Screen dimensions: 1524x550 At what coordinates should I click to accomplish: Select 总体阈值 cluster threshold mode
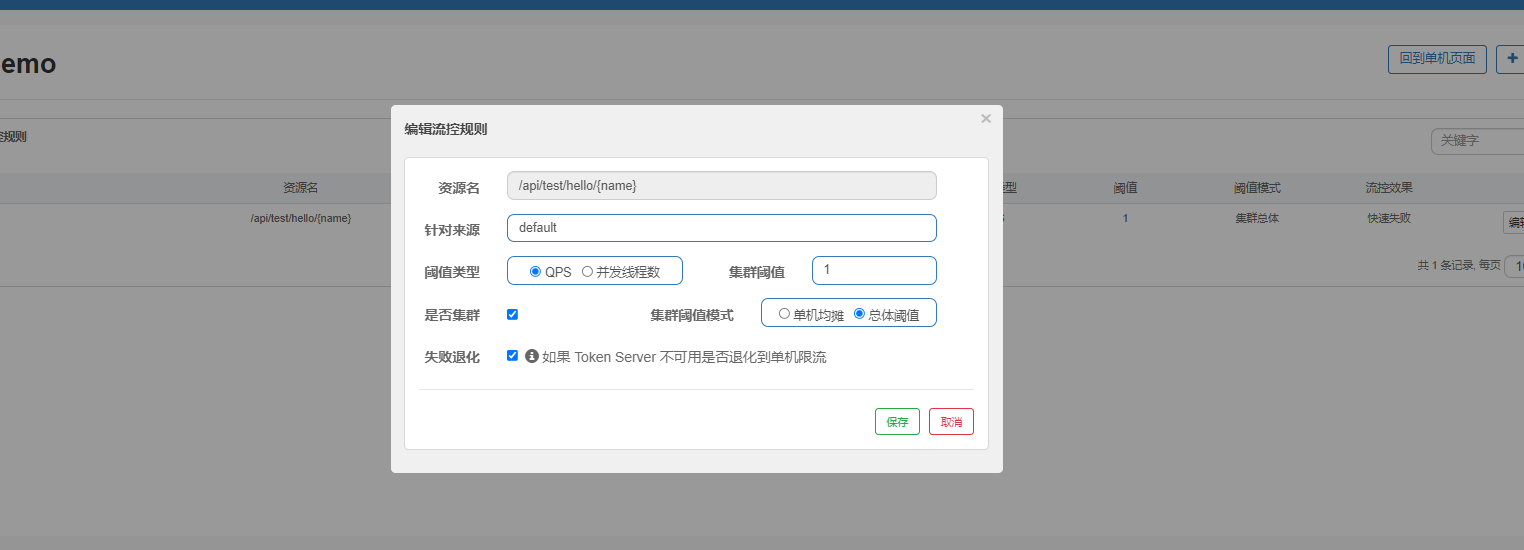point(859,313)
